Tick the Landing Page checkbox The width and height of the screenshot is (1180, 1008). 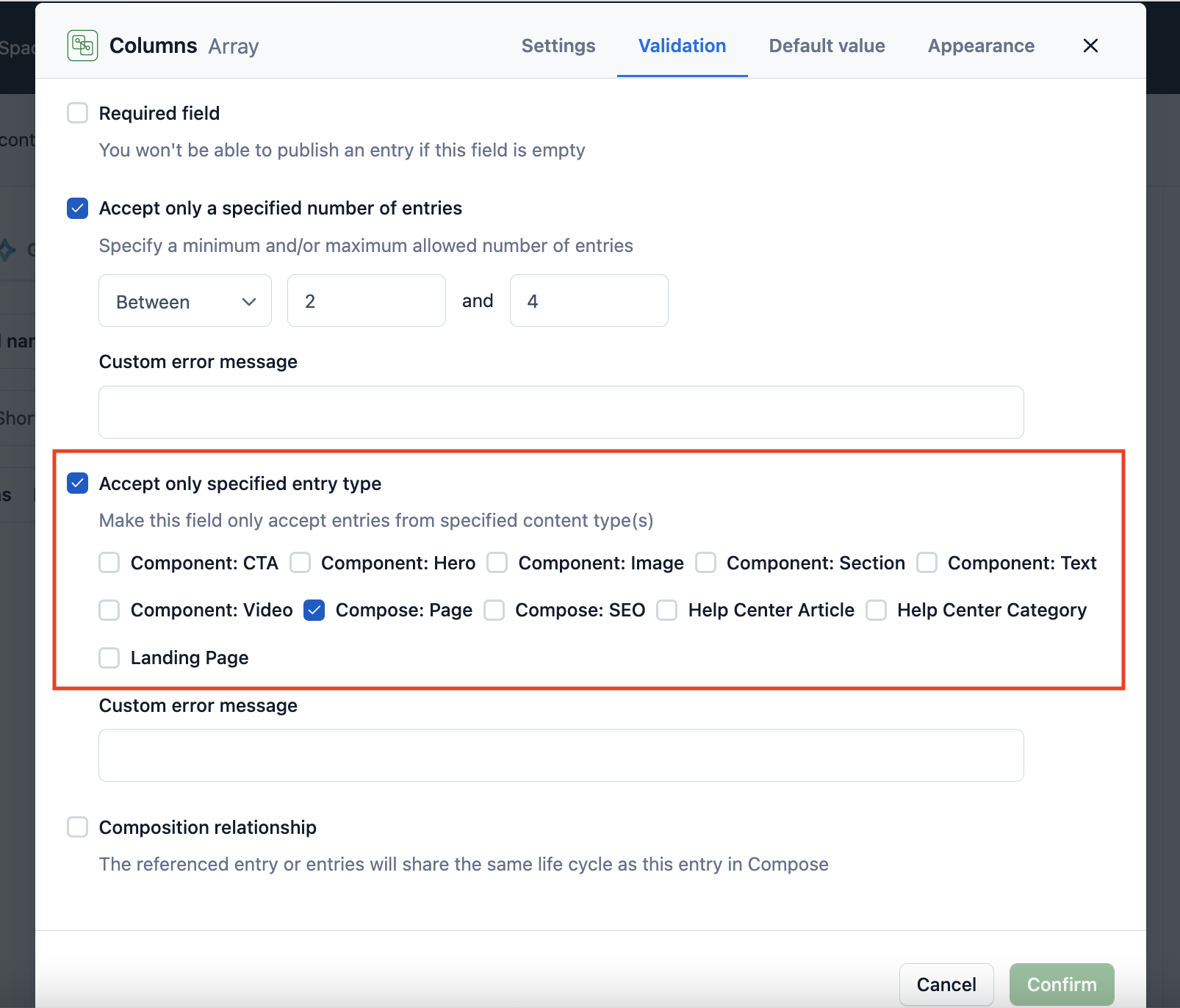click(x=109, y=658)
